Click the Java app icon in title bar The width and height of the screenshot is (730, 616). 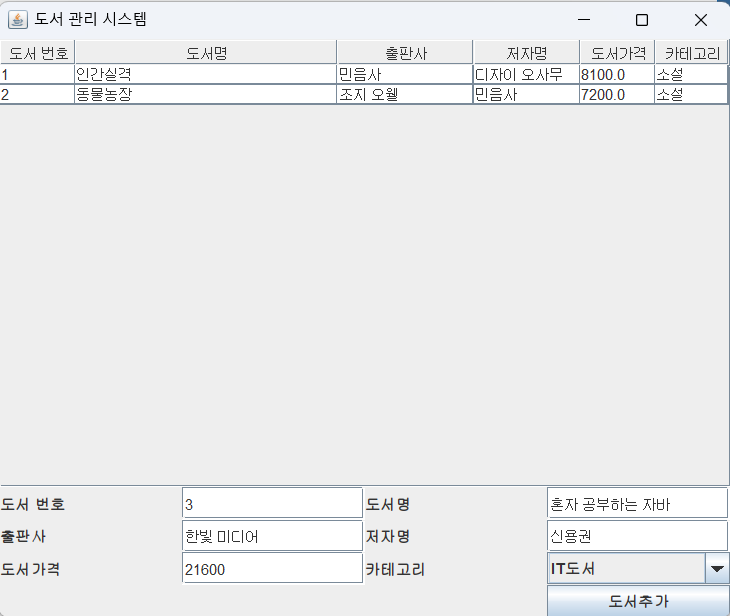pos(18,20)
